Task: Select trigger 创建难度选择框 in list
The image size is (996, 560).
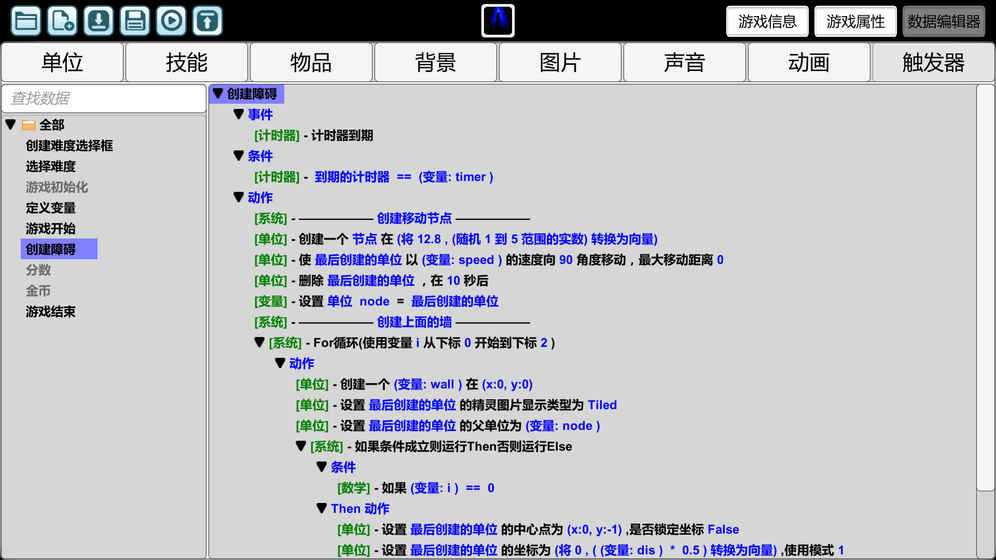Action: (x=69, y=146)
